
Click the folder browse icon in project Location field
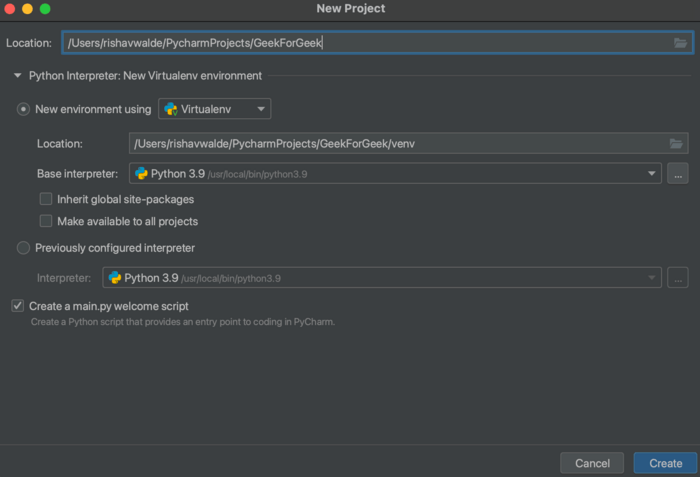pos(680,43)
